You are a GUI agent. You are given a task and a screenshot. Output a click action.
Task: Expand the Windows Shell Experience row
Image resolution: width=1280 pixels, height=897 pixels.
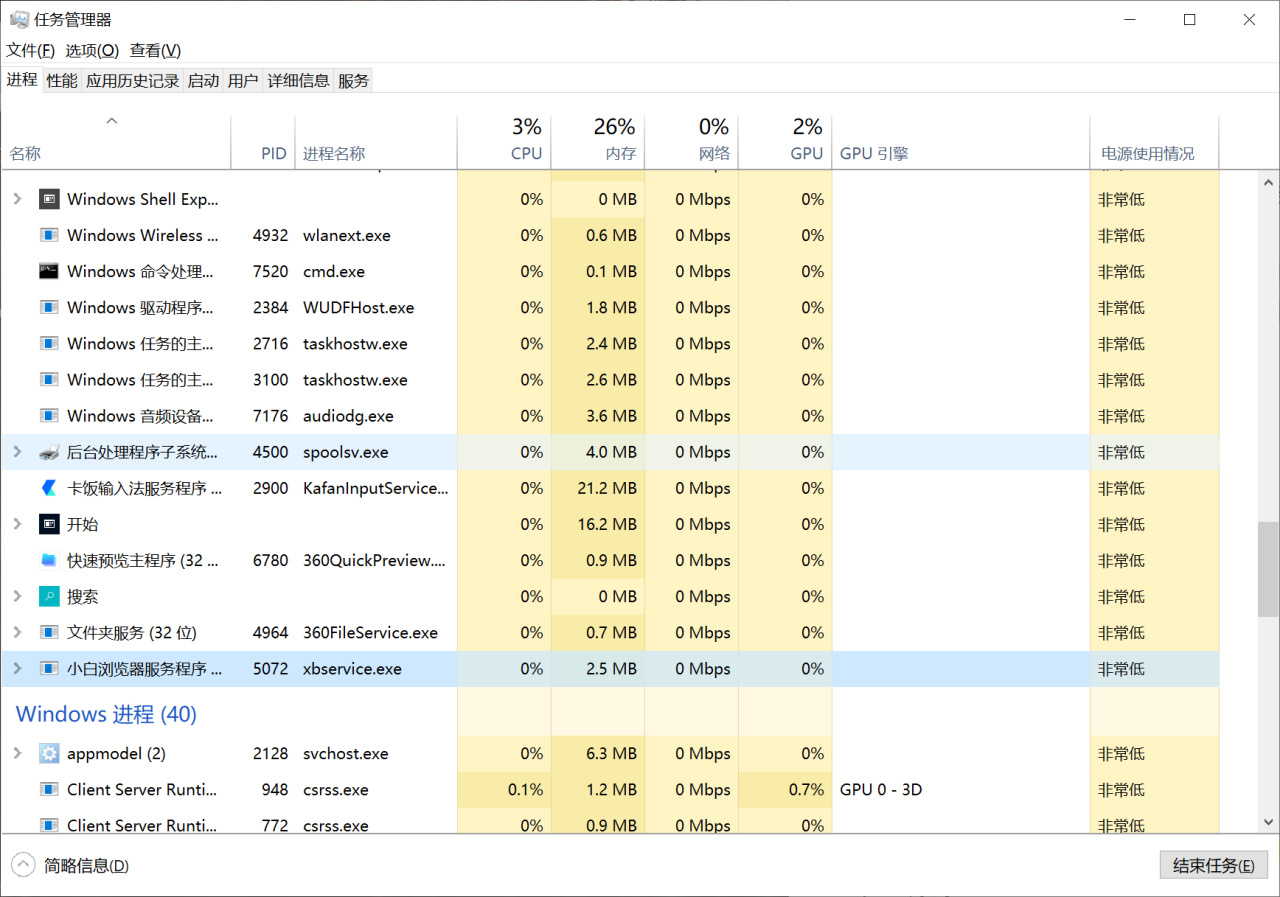point(17,199)
